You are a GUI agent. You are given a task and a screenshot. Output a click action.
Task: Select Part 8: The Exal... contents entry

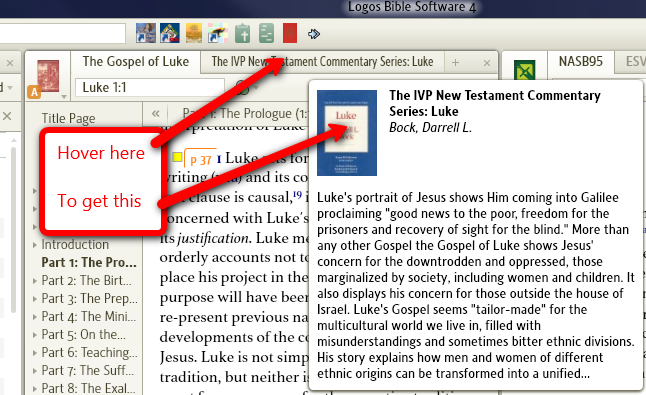tap(88, 389)
